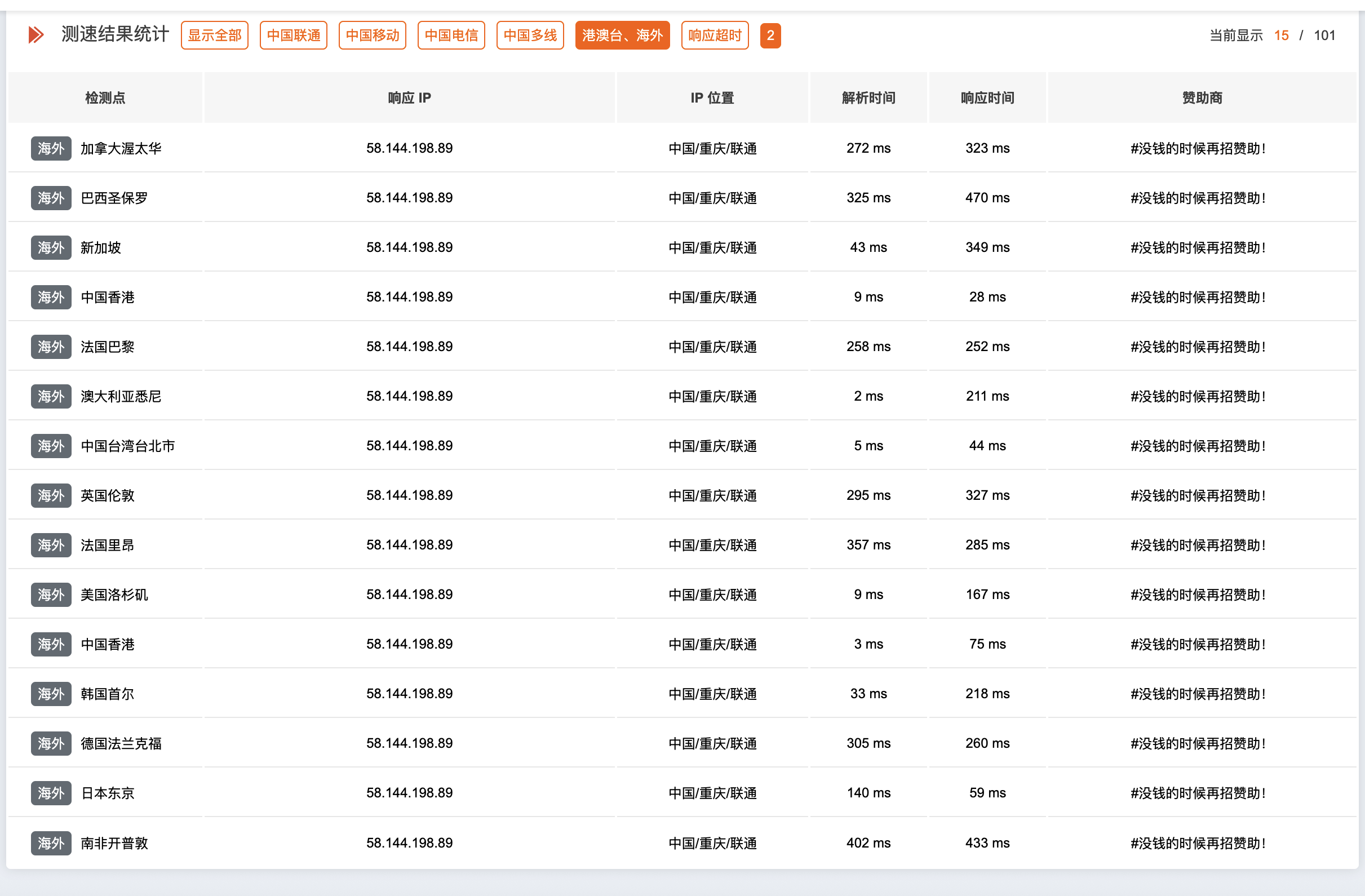
Task: Select the 中国多线 filter tab
Action: coord(530,36)
